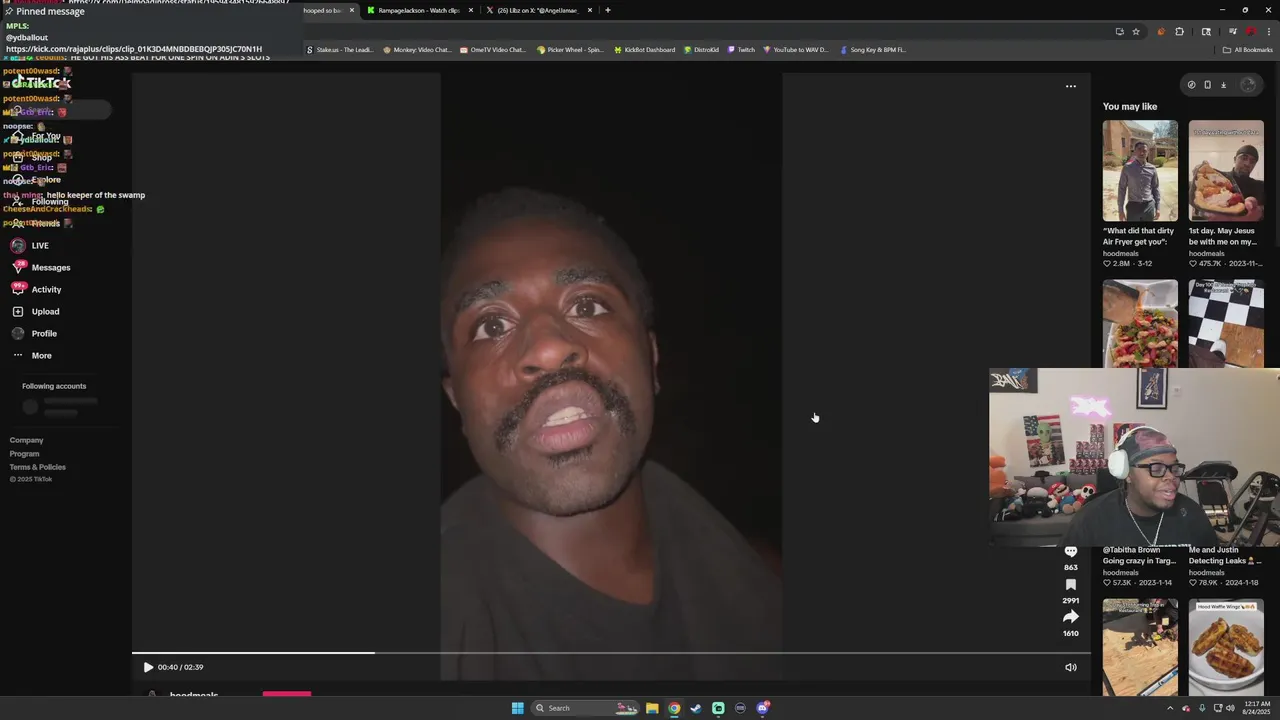
Task: Open the Terms & Policies footer link
Action: click(38, 467)
